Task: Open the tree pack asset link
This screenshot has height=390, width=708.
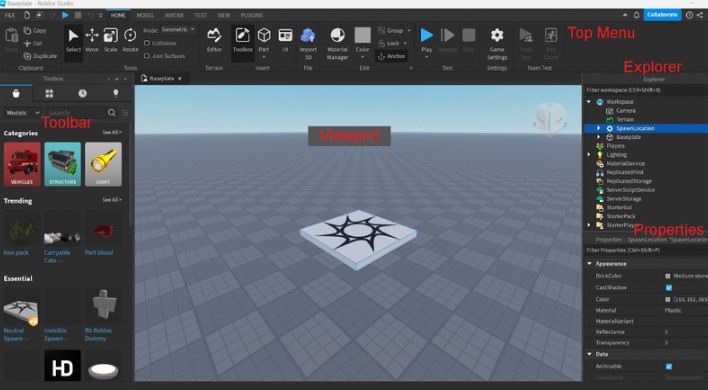Action: click(16, 253)
